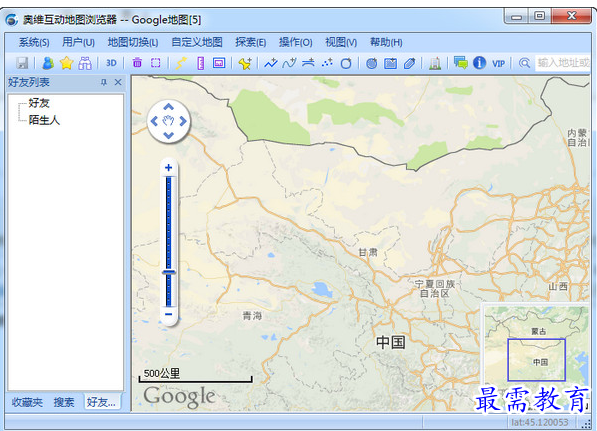The height and width of the screenshot is (431, 597).
Task: Focus the address search input box
Action: pyautogui.click(x=563, y=63)
